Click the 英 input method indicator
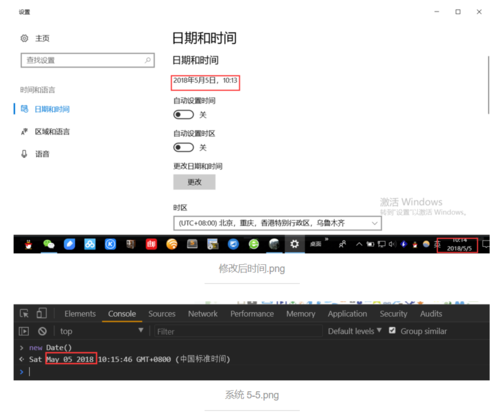500x412 pixels. (437, 245)
